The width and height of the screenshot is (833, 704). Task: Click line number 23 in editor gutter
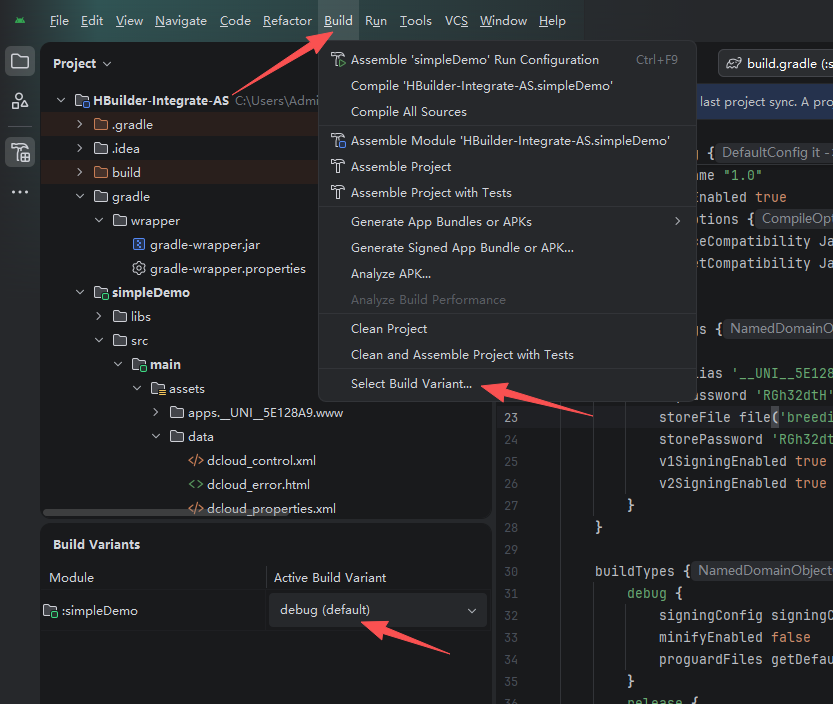(x=511, y=418)
